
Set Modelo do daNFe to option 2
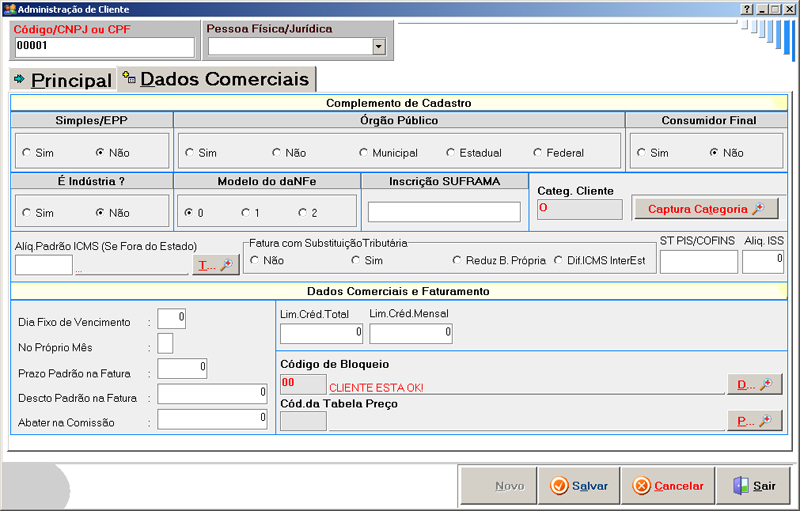click(303, 213)
